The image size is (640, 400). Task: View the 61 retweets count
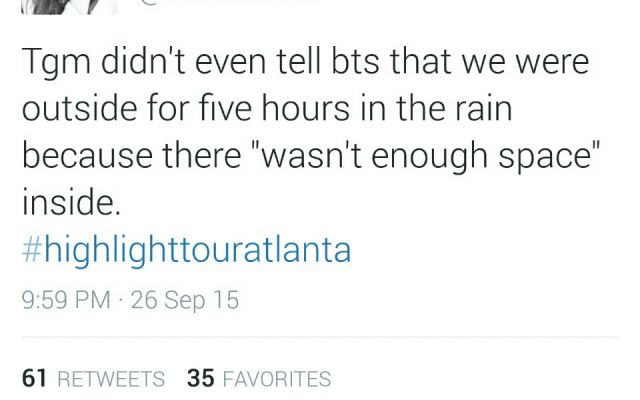34,378
